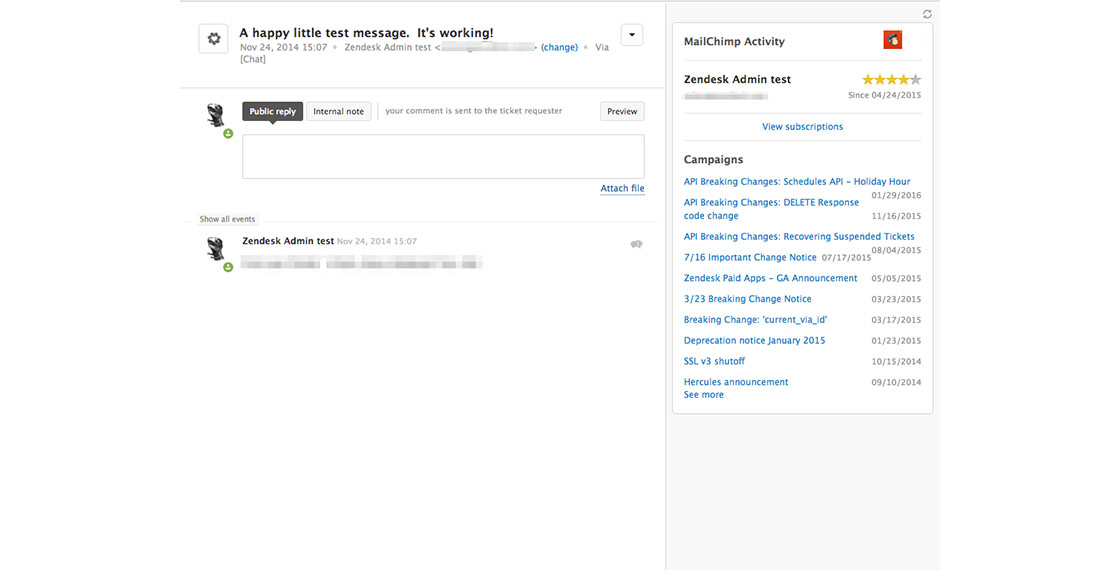Image resolution: width=1120 pixels, height=570 pixels.
Task: Click the MailChimp monkey logo icon
Action: (x=893, y=40)
